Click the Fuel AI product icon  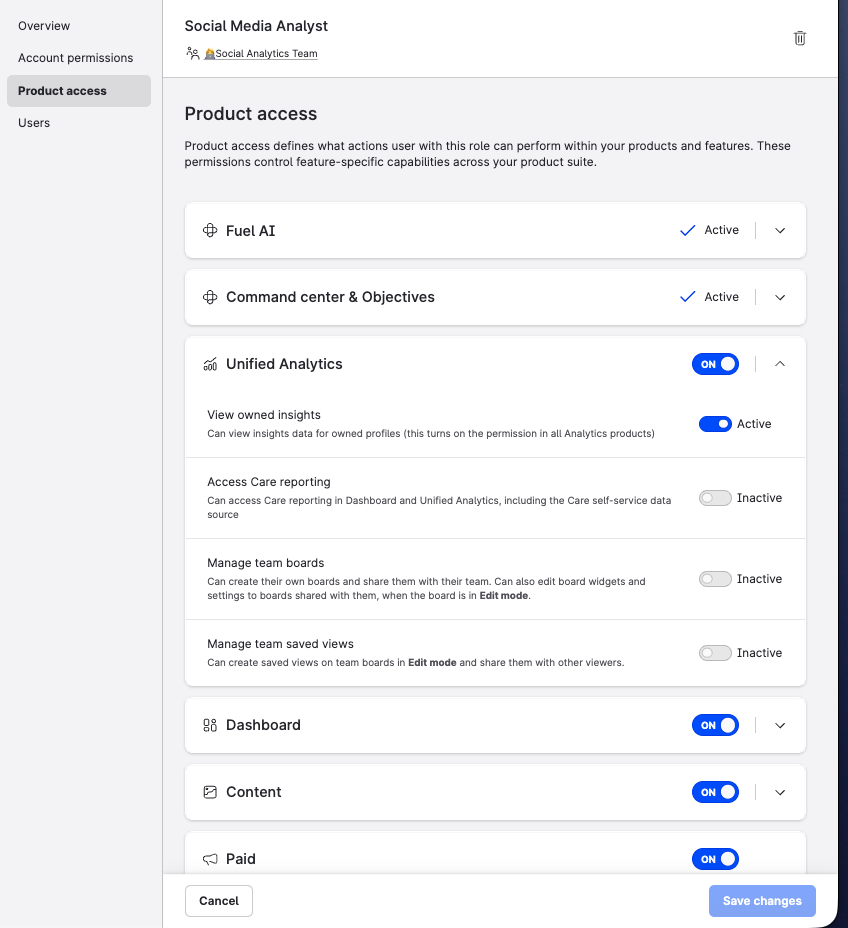click(x=210, y=230)
